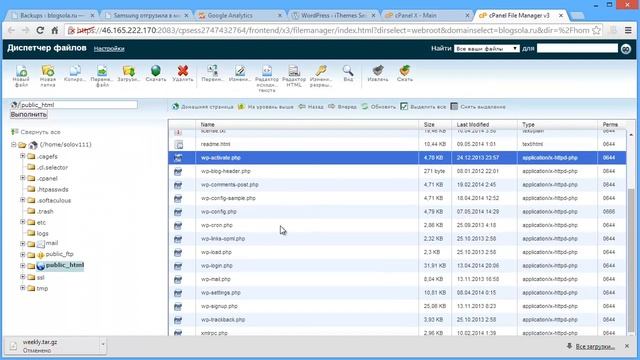Switch to the Google Analytics browser tab

[x=240, y=16]
